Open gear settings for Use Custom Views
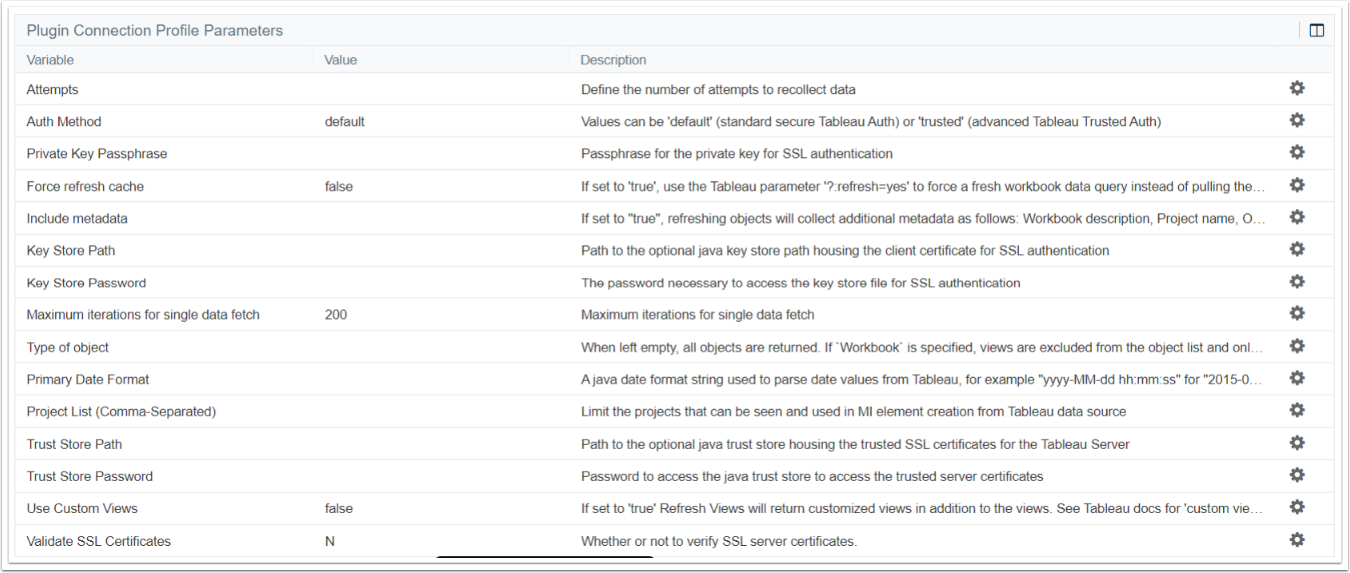The image size is (1350, 573). coord(1297,507)
